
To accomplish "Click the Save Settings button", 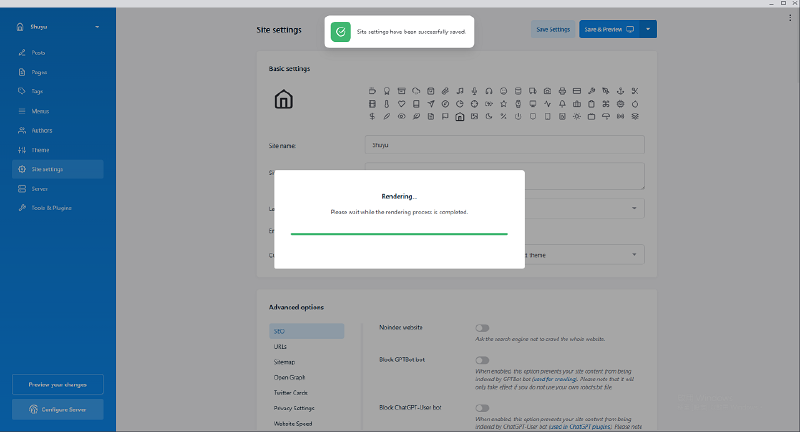I will click(x=552, y=30).
